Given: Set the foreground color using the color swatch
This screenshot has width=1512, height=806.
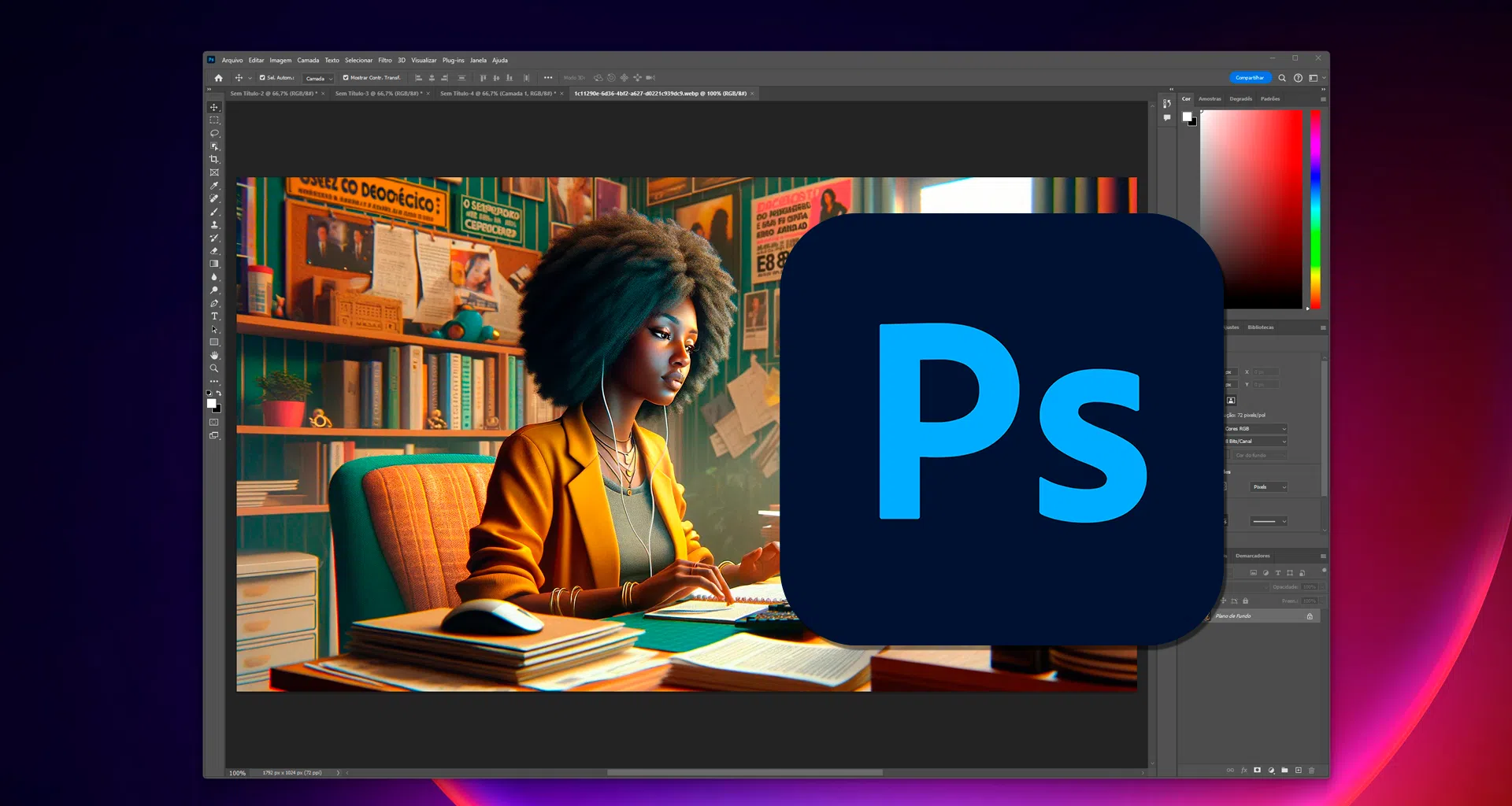Looking at the screenshot, I should click(211, 404).
